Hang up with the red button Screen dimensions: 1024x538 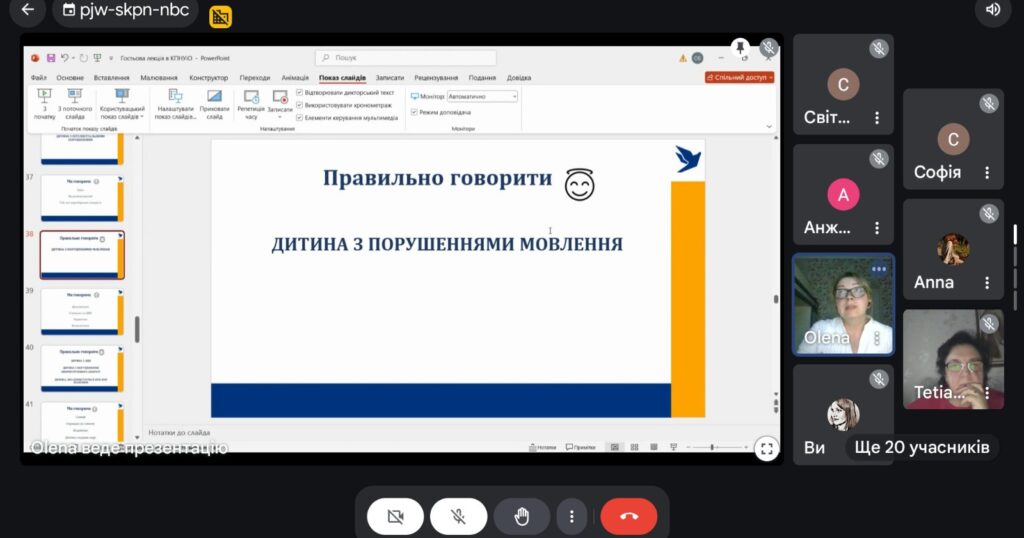[628, 516]
